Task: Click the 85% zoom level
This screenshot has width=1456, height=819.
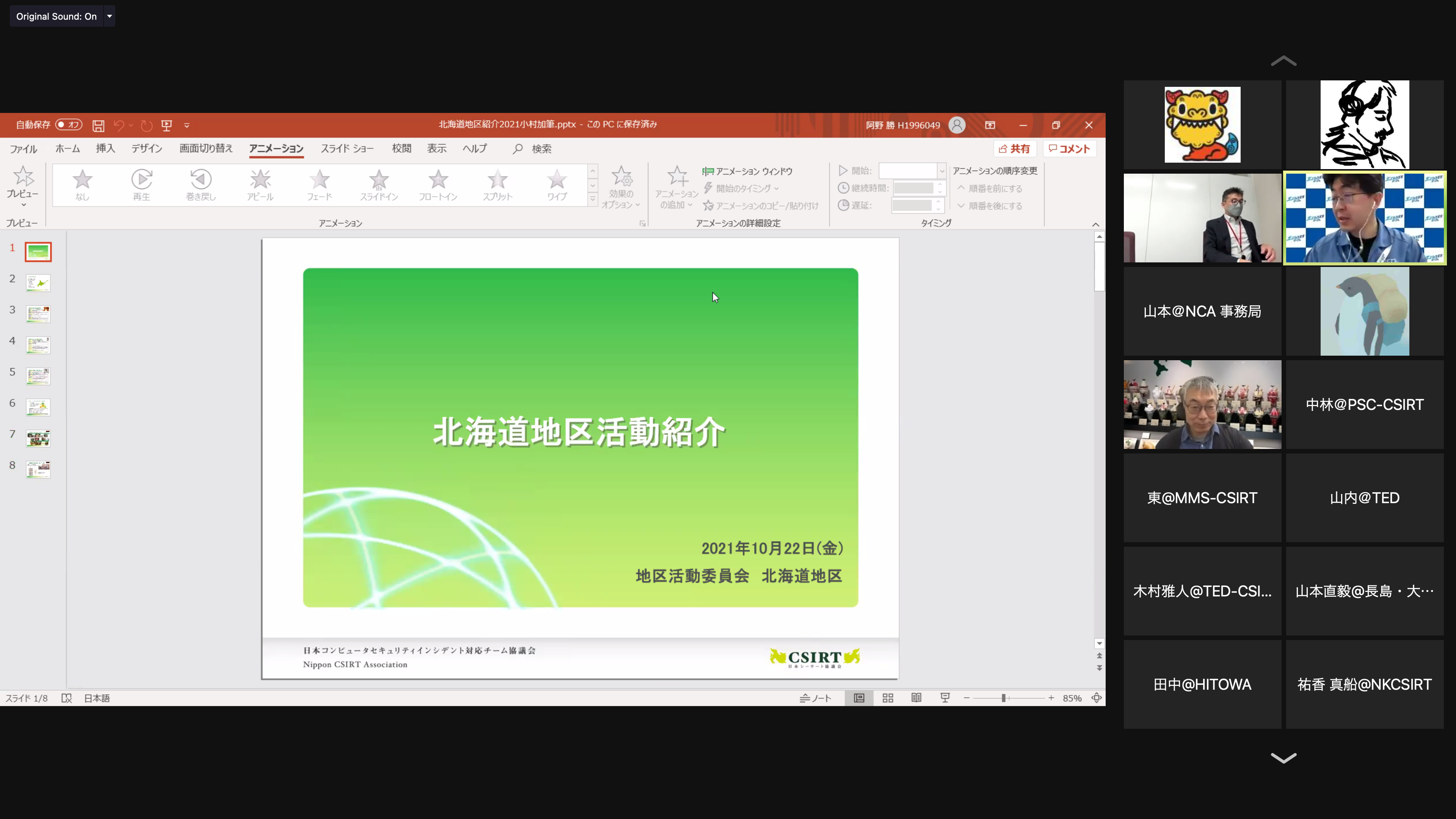Action: 1072,698
